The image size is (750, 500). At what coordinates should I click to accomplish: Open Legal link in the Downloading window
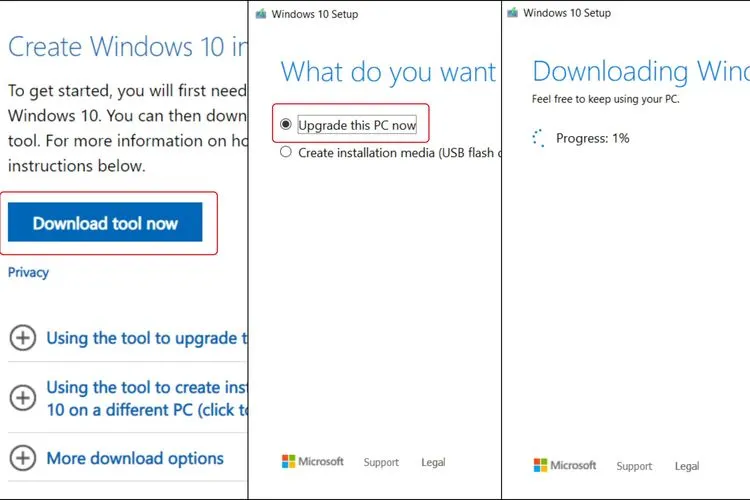click(687, 466)
